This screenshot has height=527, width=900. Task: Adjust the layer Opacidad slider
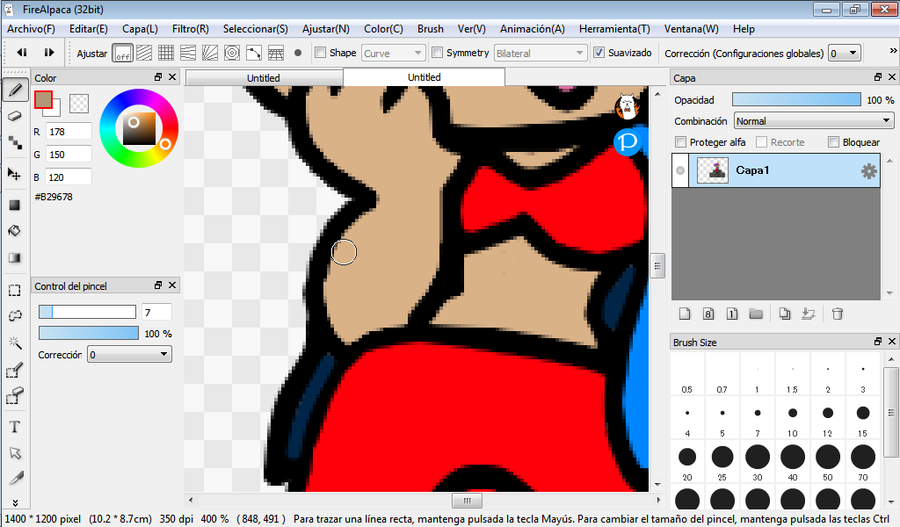796,100
